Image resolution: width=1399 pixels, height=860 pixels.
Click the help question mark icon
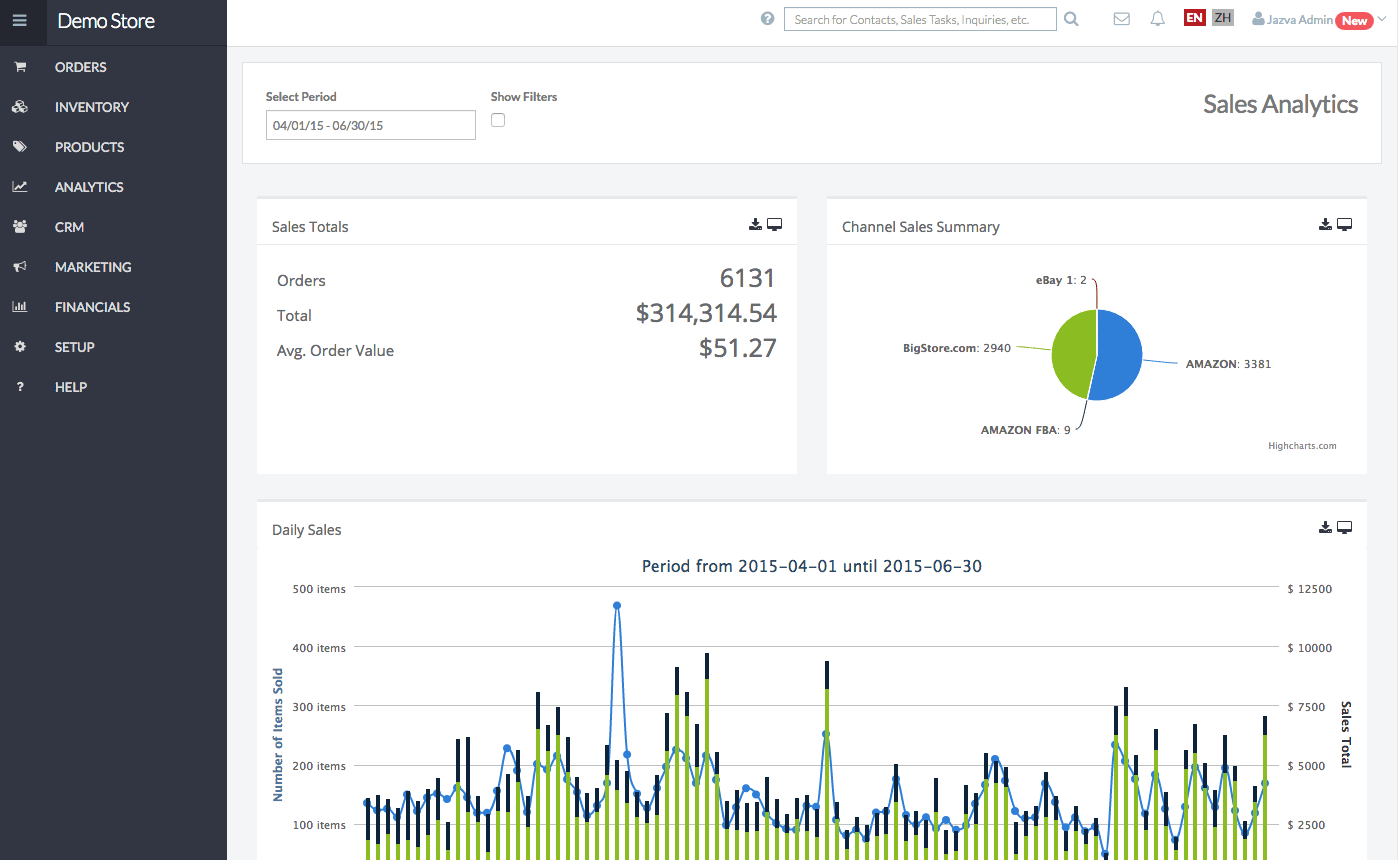pos(767,19)
